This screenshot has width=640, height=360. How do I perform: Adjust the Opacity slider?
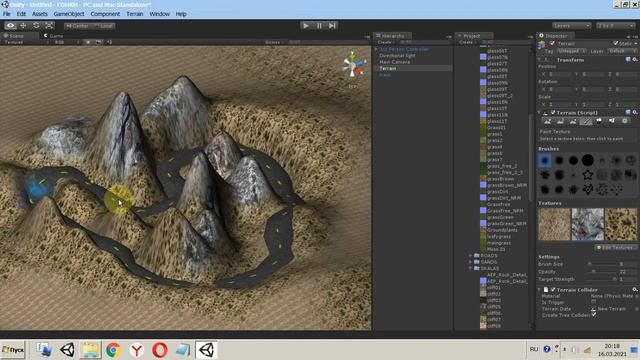(x=602, y=271)
